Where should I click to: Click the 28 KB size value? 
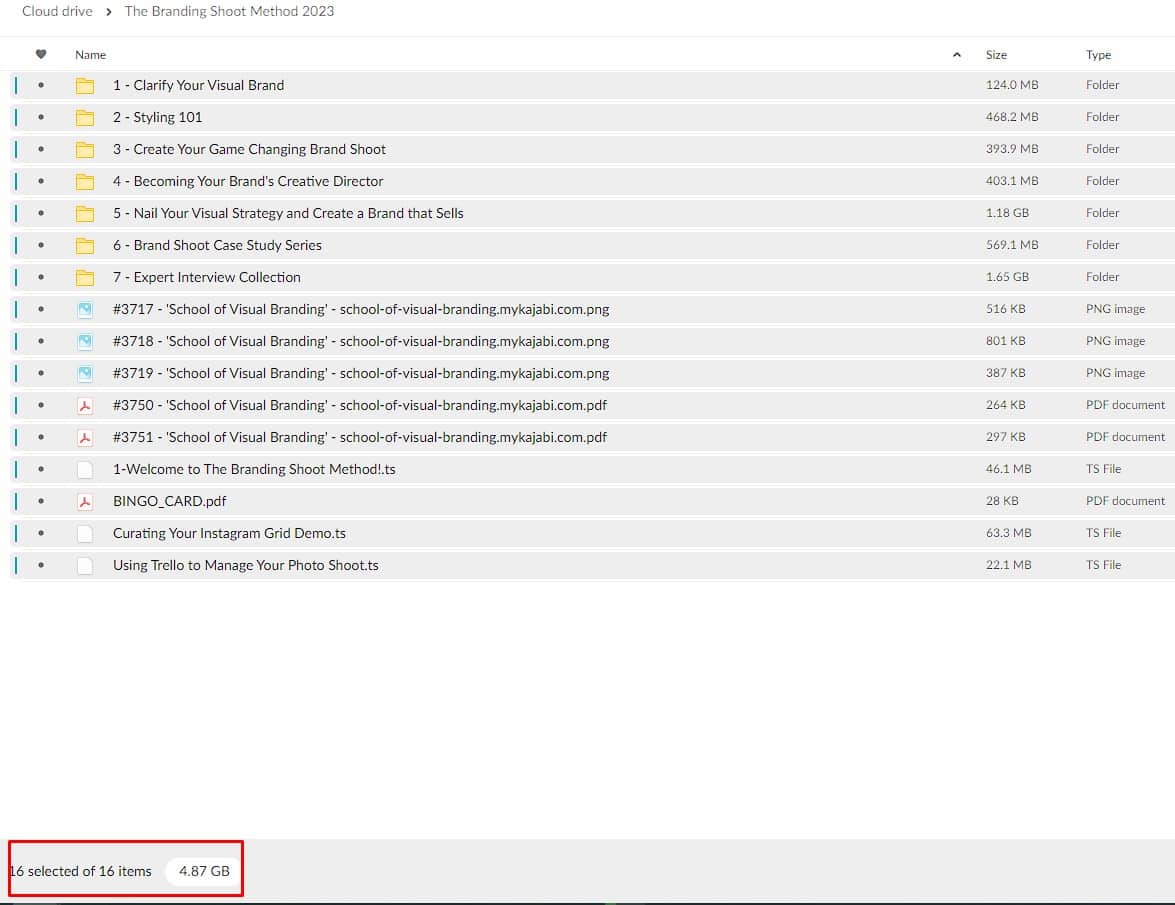click(1002, 501)
